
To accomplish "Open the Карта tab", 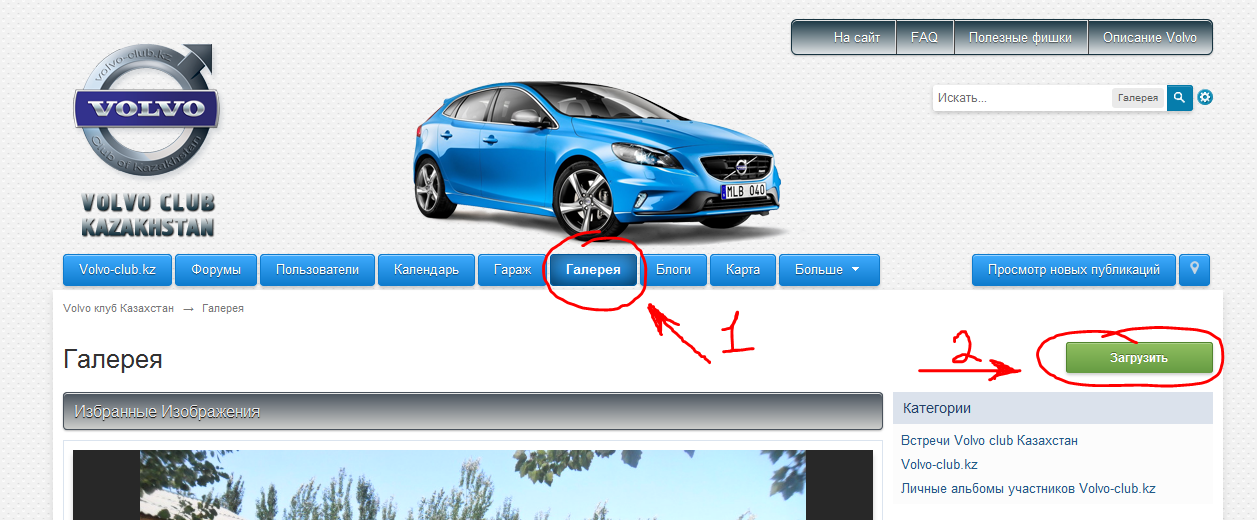I will [x=743, y=270].
